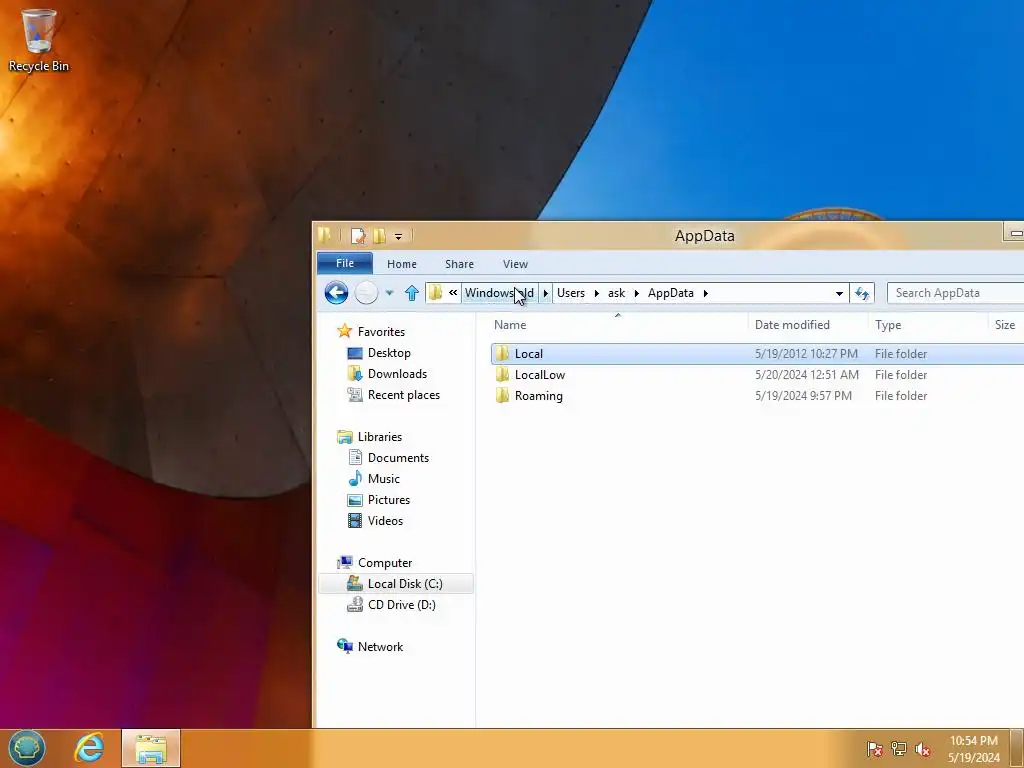Click Libraries in the navigation pane
The width and height of the screenshot is (1024, 768).
click(379, 437)
